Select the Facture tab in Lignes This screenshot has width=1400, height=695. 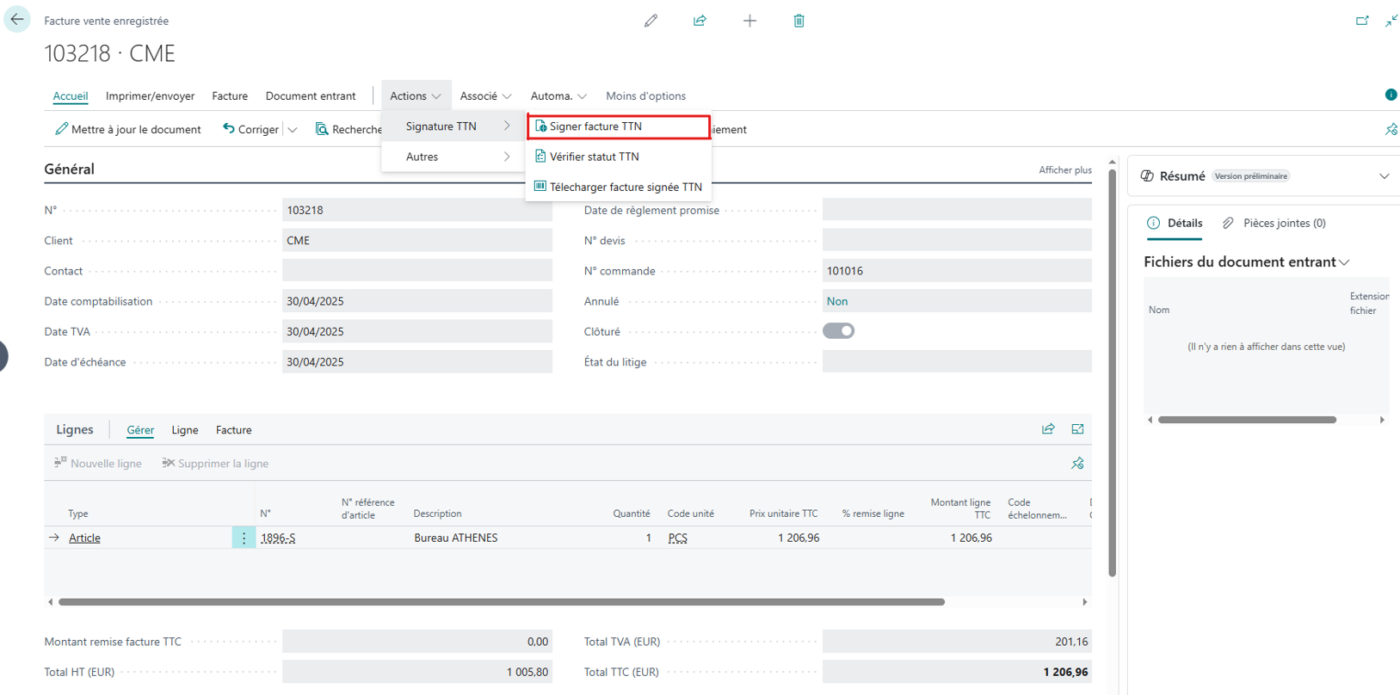coord(234,430)
